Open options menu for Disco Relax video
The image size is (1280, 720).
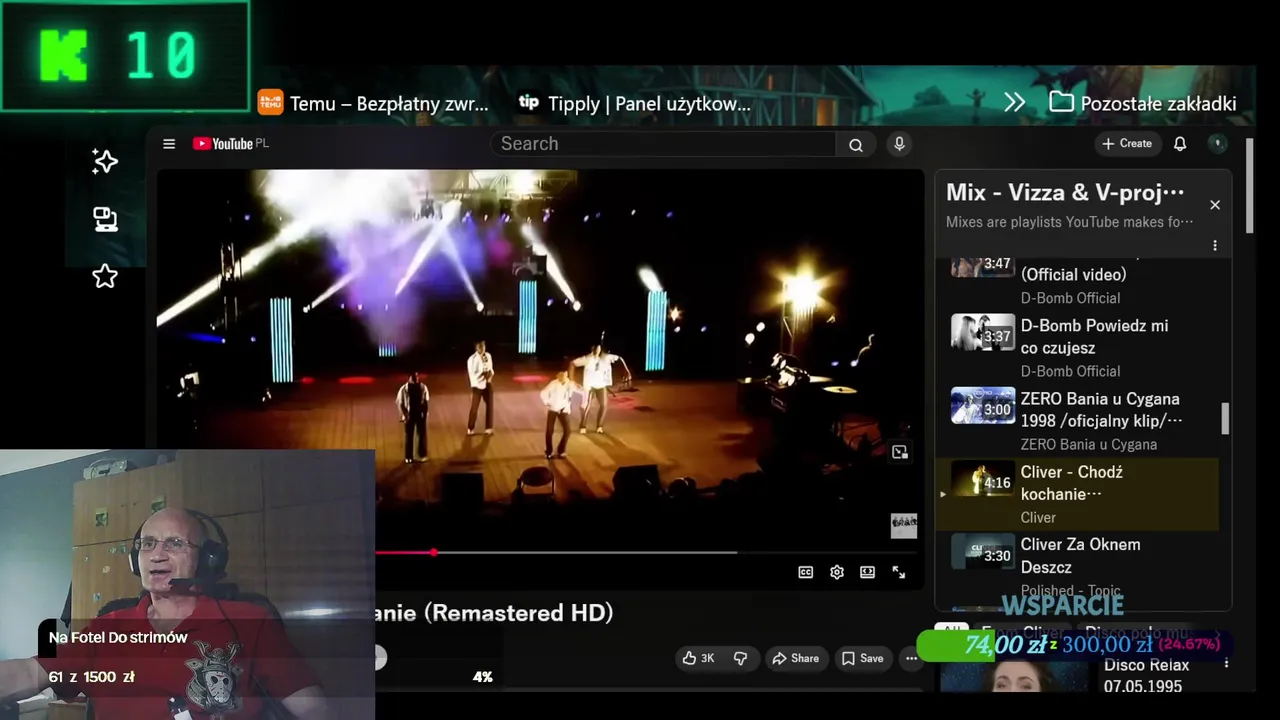point(1227,663)
